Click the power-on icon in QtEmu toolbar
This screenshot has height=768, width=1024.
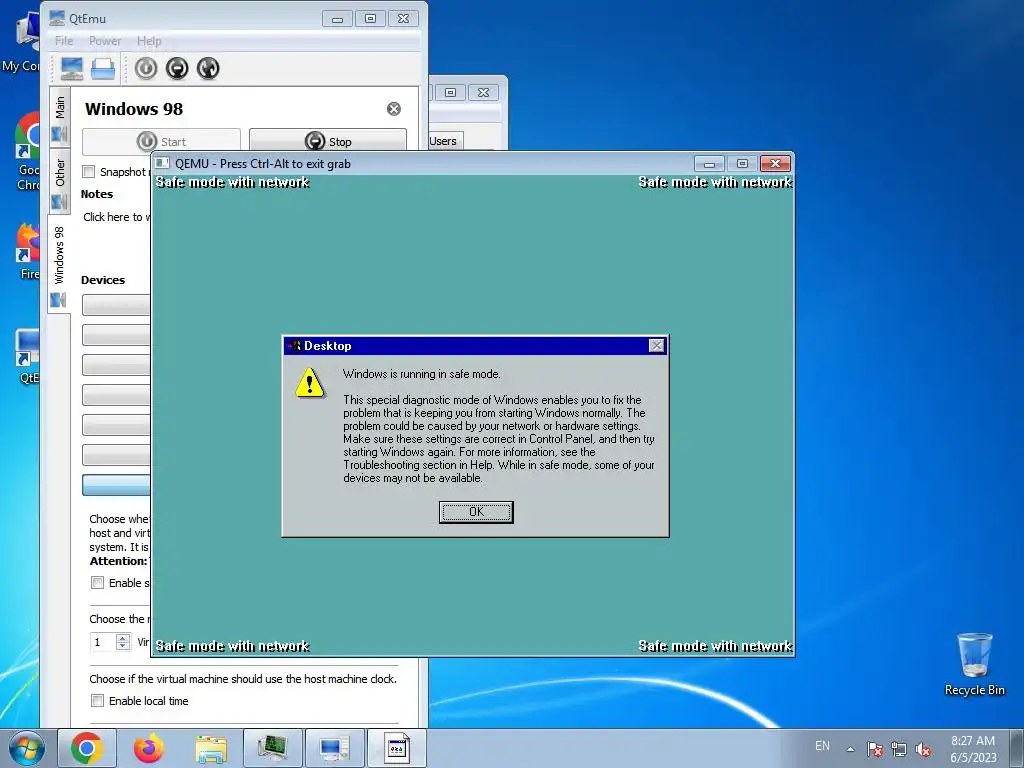click(146, 69)
